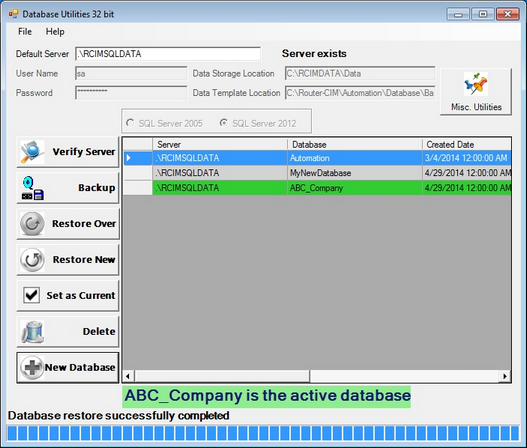Open the File menu
This screenshot has height=448, width=527.
tap(25, 32)
